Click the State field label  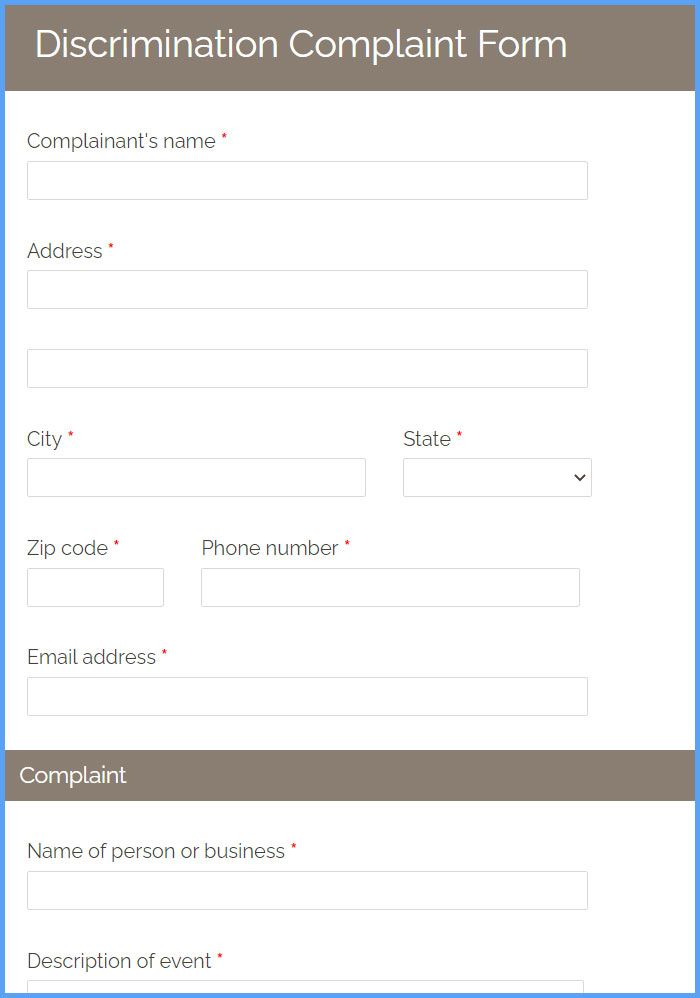427,439
